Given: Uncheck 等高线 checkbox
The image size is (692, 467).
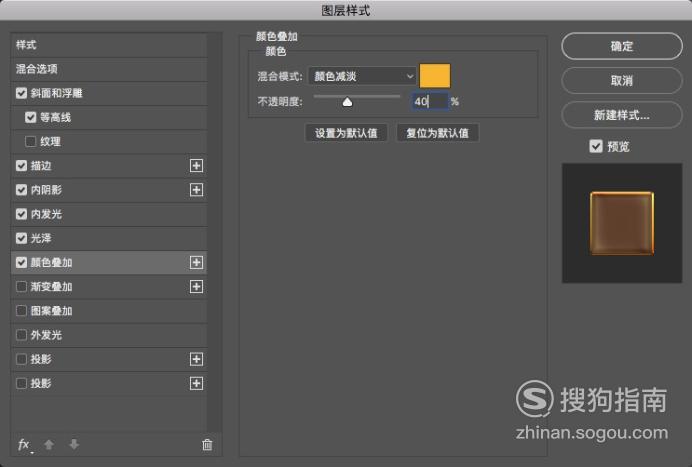Looking at the screenshot, I should (x=30, y=117).
